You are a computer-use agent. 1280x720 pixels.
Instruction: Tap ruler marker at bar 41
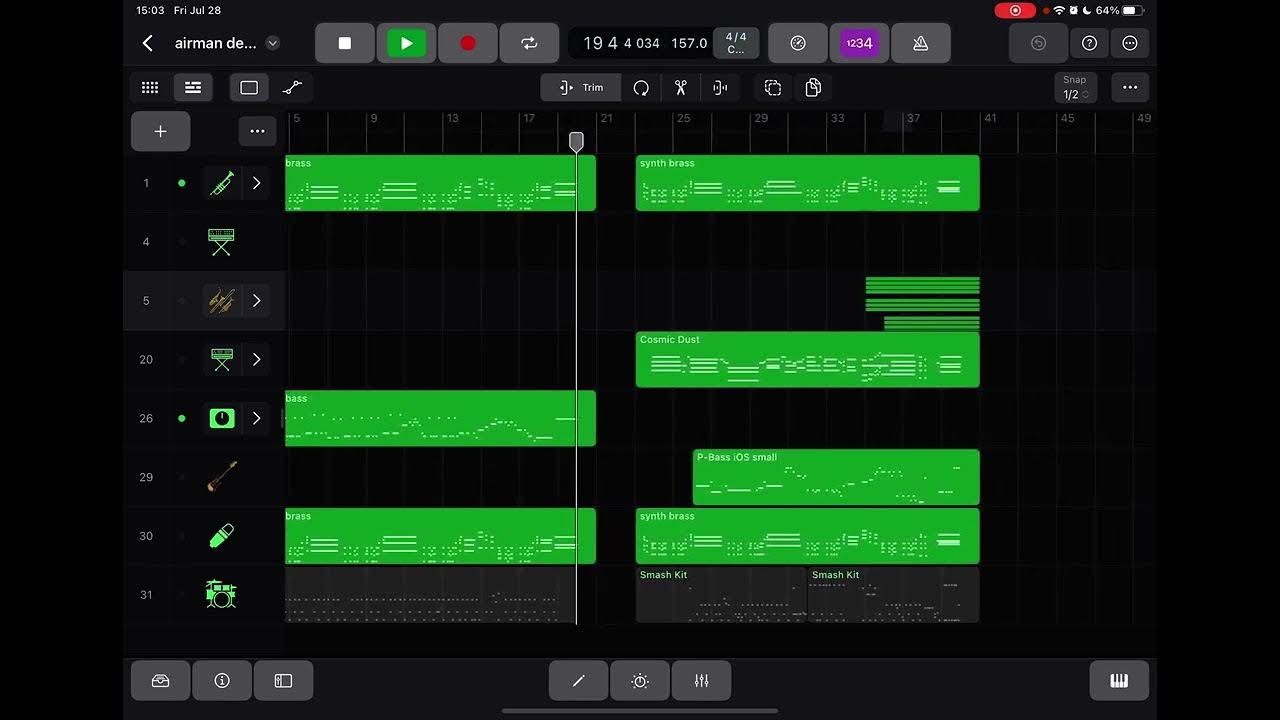[990, 118]
